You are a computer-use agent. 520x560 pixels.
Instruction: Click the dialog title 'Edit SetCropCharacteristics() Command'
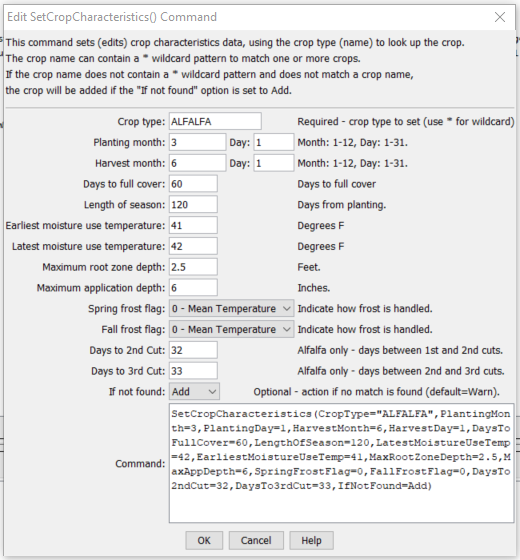(112, 17)
